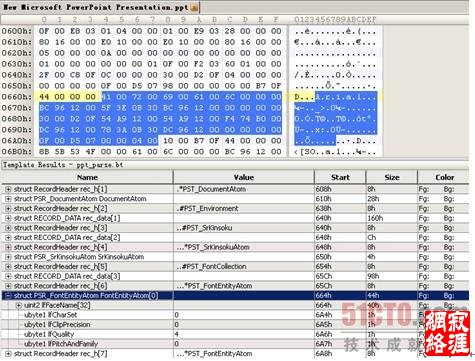Select the ubyte1 lfPitchAndFamily row

[235, 344]
